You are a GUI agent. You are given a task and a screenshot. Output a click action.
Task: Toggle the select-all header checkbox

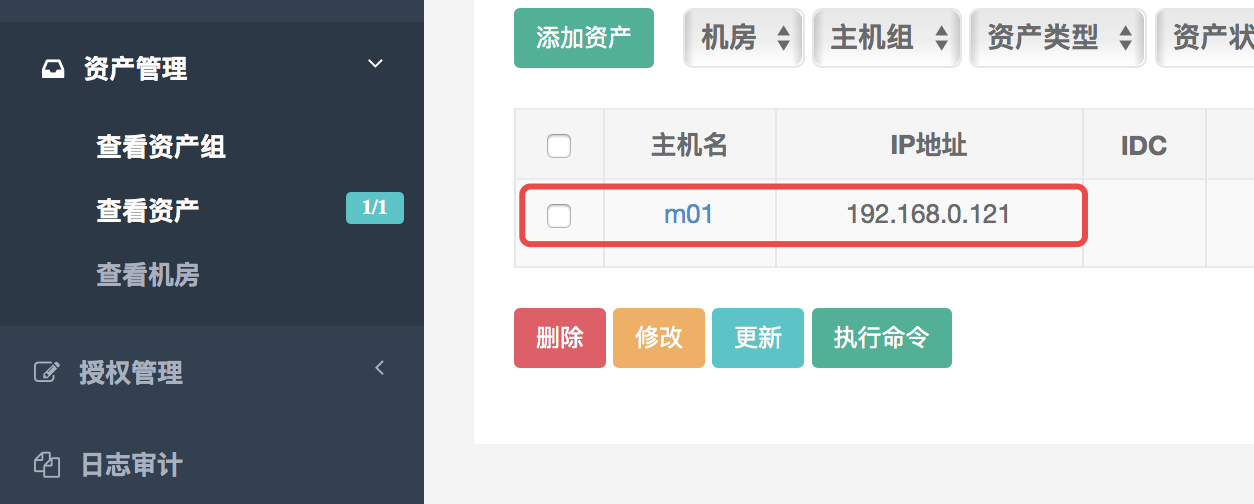click(559, 146)
